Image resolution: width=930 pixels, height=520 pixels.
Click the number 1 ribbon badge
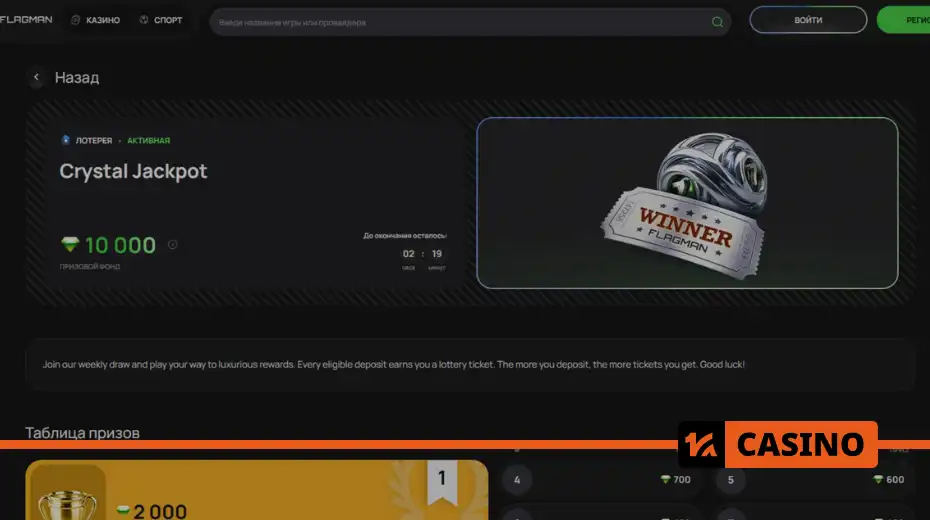[x=442, y=481]
